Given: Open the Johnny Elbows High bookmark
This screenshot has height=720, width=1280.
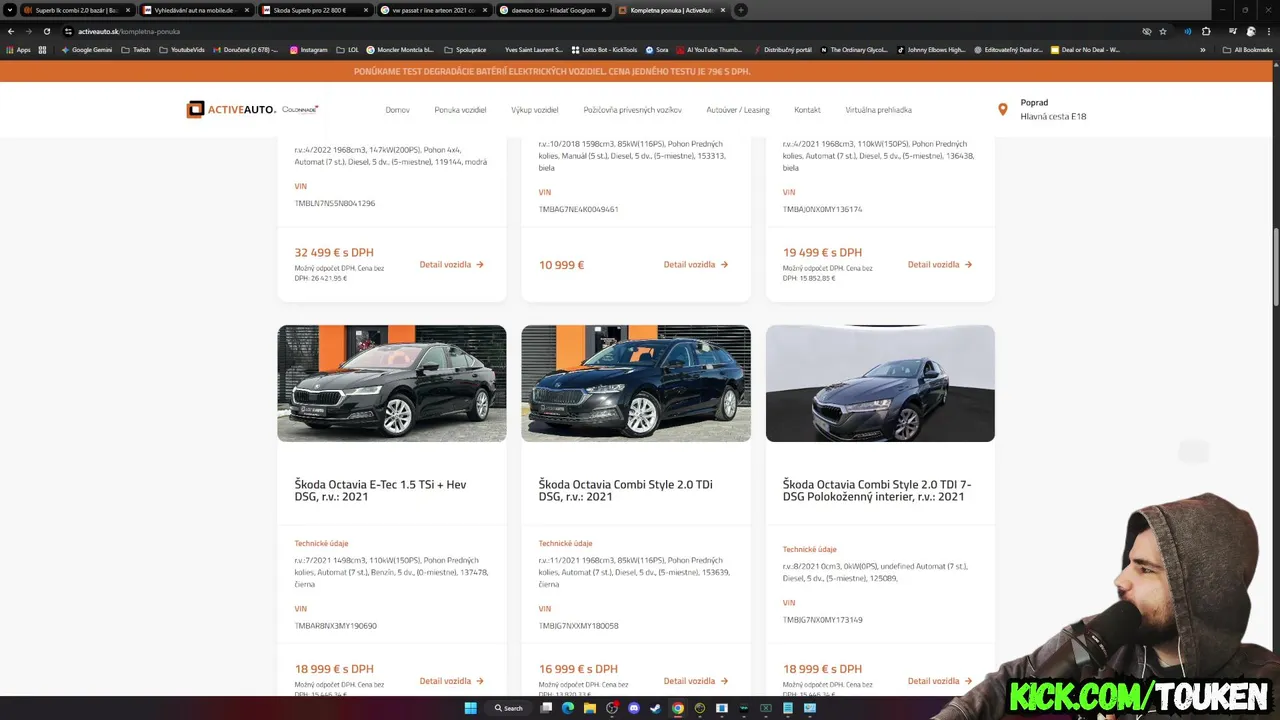Looking at the screenshot, I should pyautogui.click(x=931, y=49).
